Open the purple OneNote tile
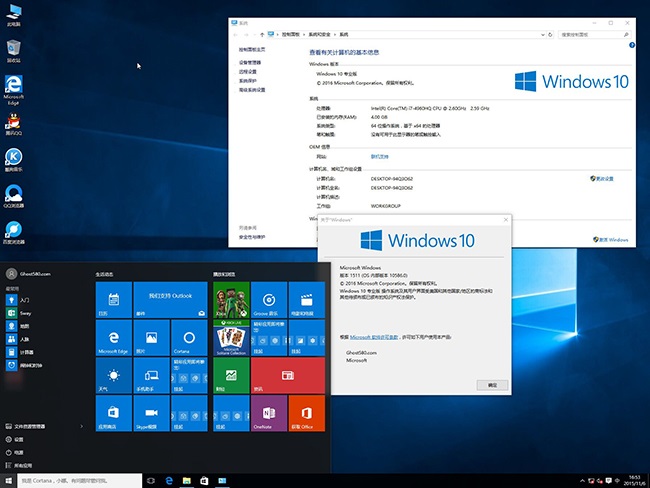The width and height of the screenshot is (650, 488). click(269, 413)
